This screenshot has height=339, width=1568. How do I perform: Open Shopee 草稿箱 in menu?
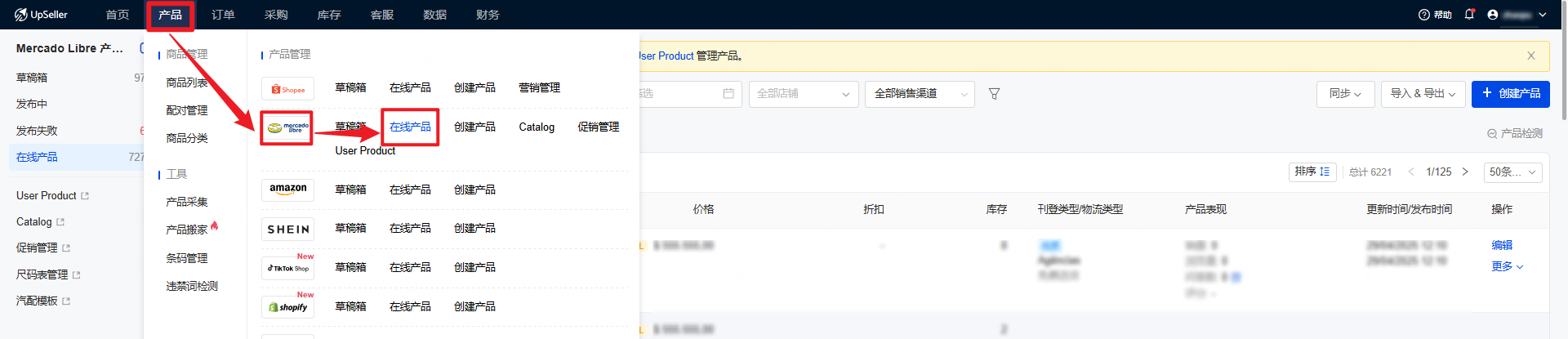click(350, 88)
